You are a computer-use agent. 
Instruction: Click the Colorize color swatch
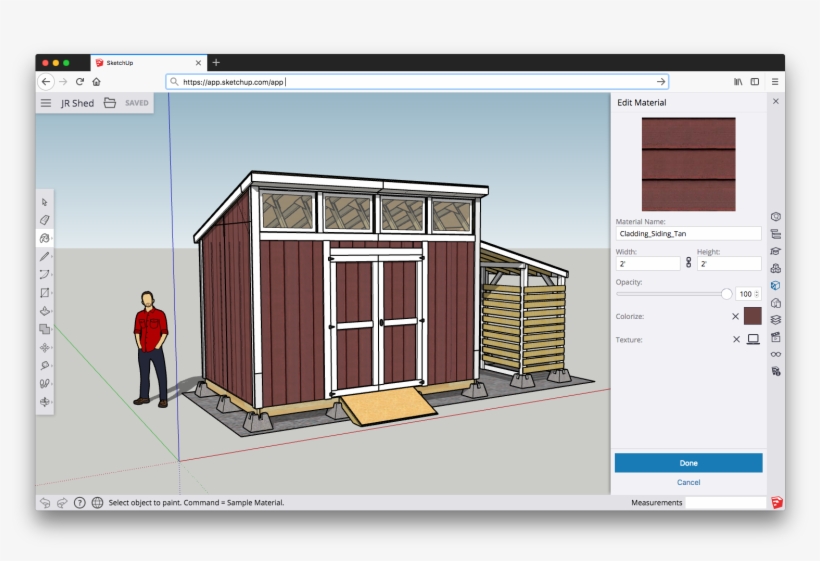point(753,316)
